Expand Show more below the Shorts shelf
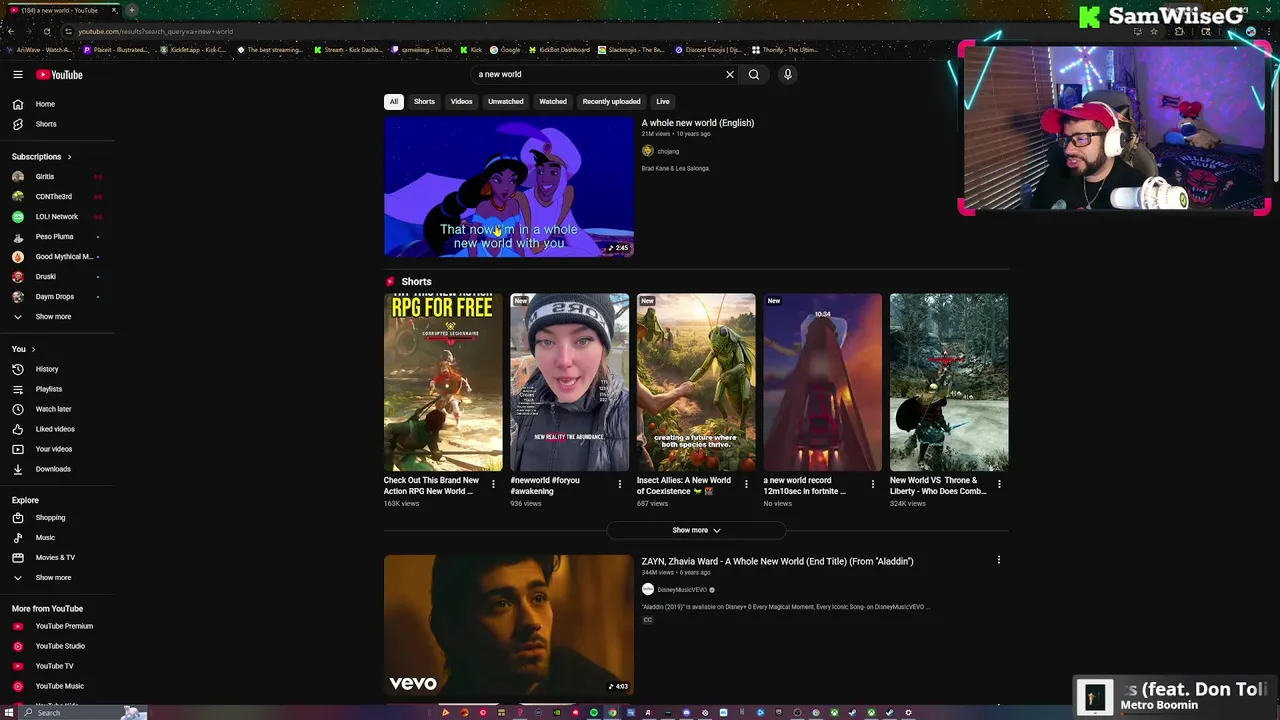The height and width of the screenshot is (720, 1280). pos(696,530)
